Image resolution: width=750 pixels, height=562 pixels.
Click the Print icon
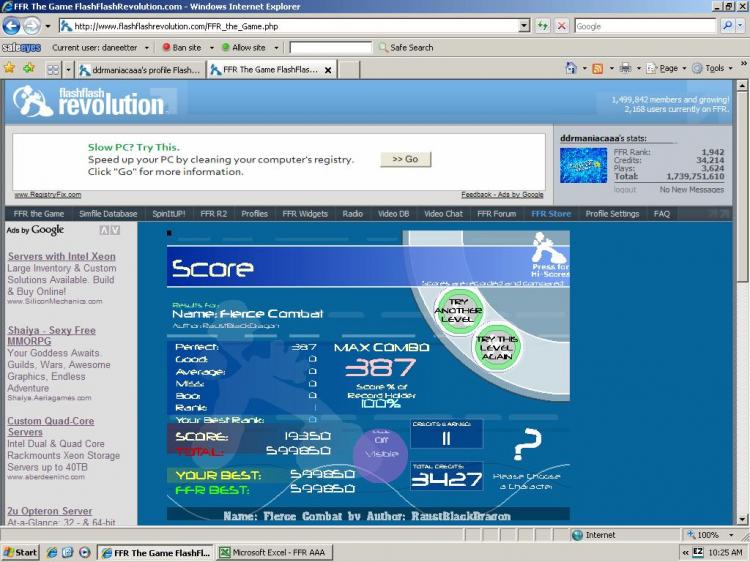[x=625, y=68]
